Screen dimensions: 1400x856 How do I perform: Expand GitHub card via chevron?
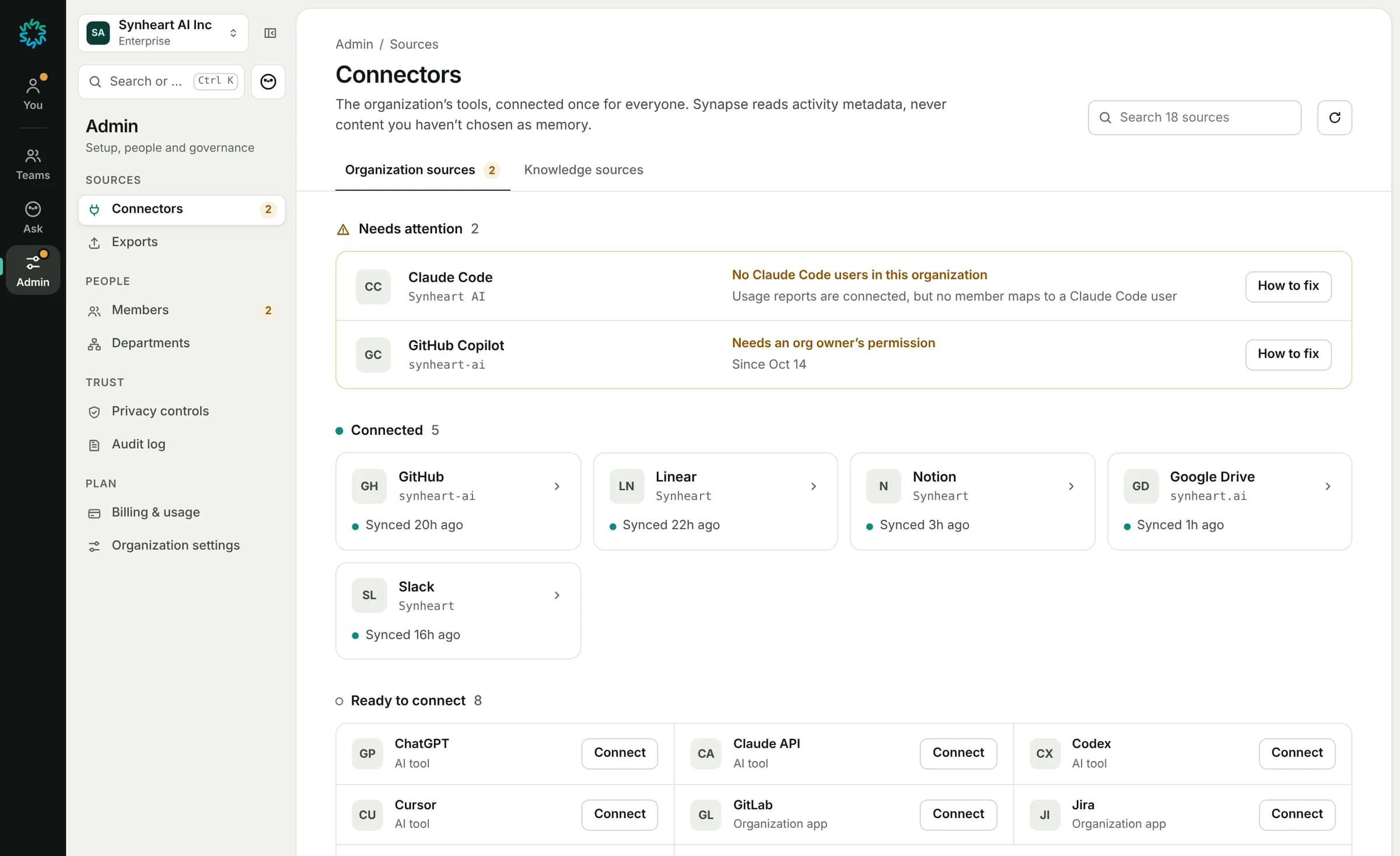tap(557, 486)
